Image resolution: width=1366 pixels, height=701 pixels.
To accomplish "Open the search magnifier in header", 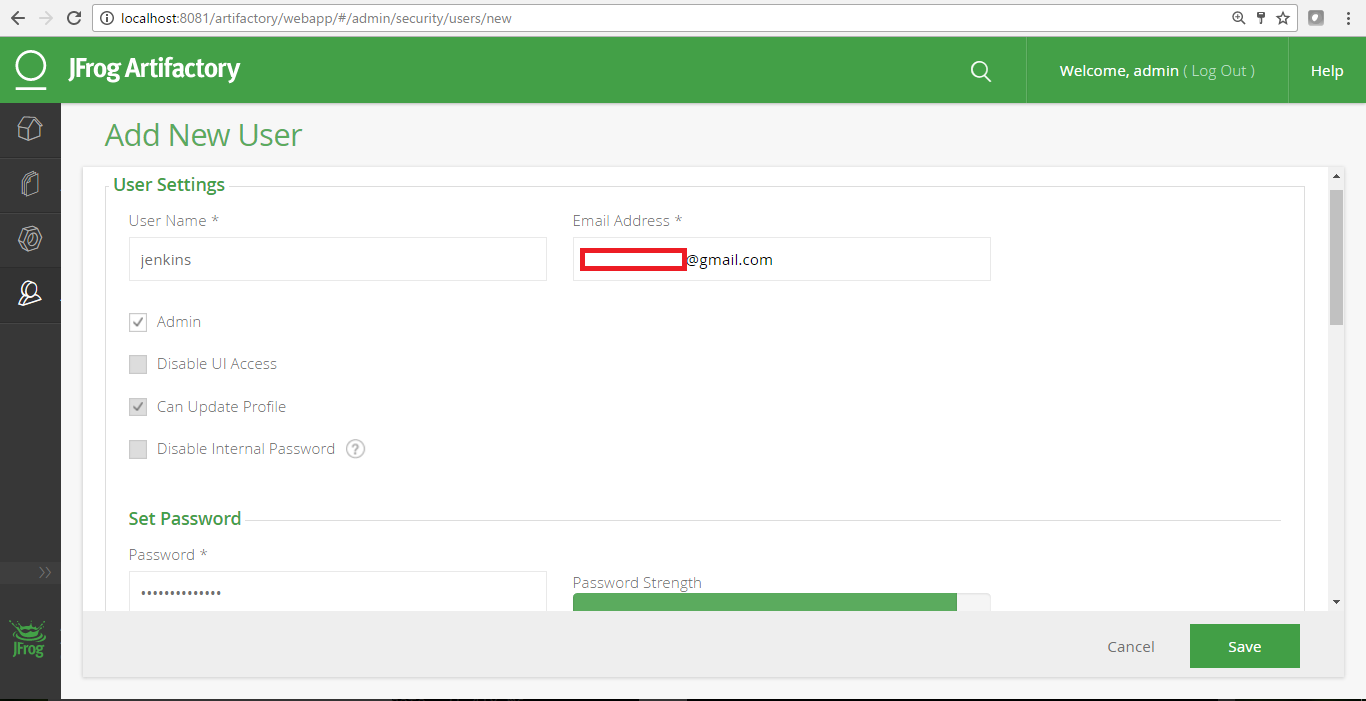I will 981,71.
